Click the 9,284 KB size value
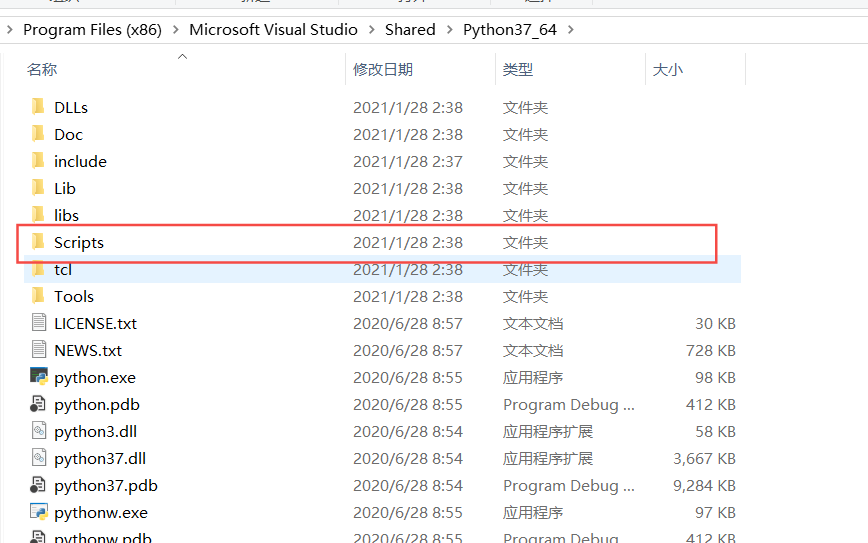 point(704,486)
